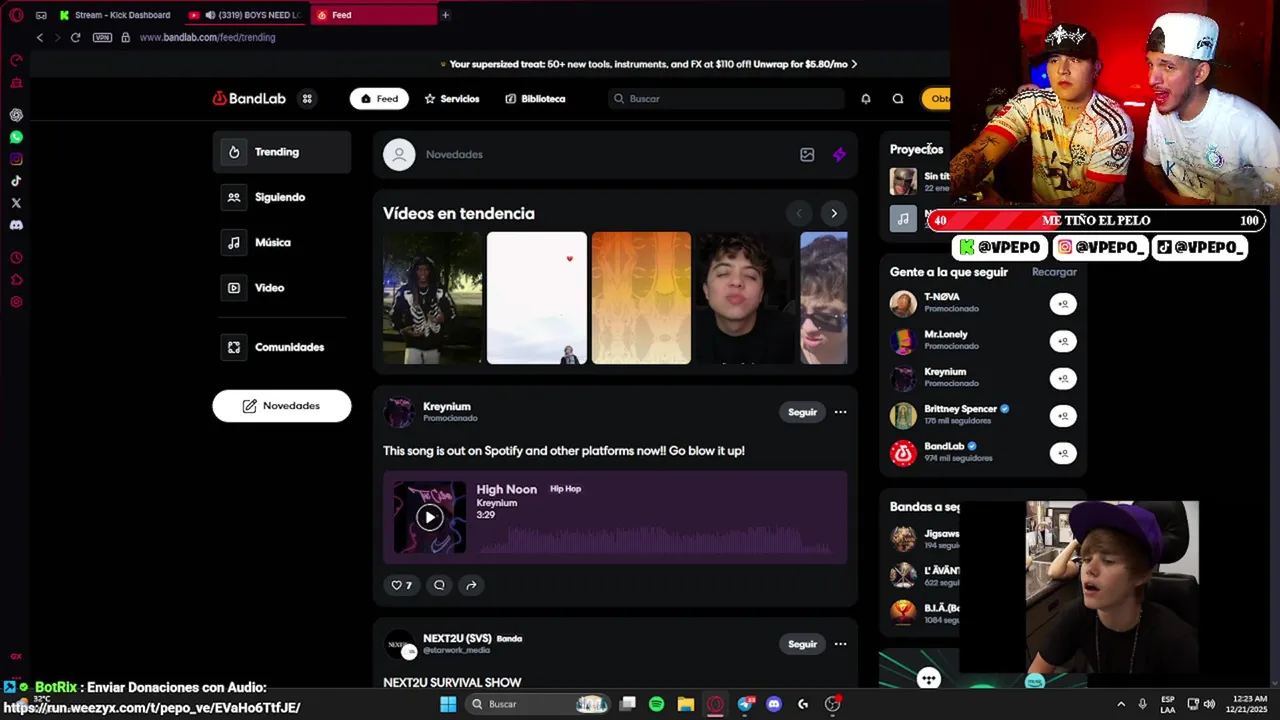Follow BandLab with the add-user icon
Viewport: 1280px width, 720px height.
(x=1063, y=453)
